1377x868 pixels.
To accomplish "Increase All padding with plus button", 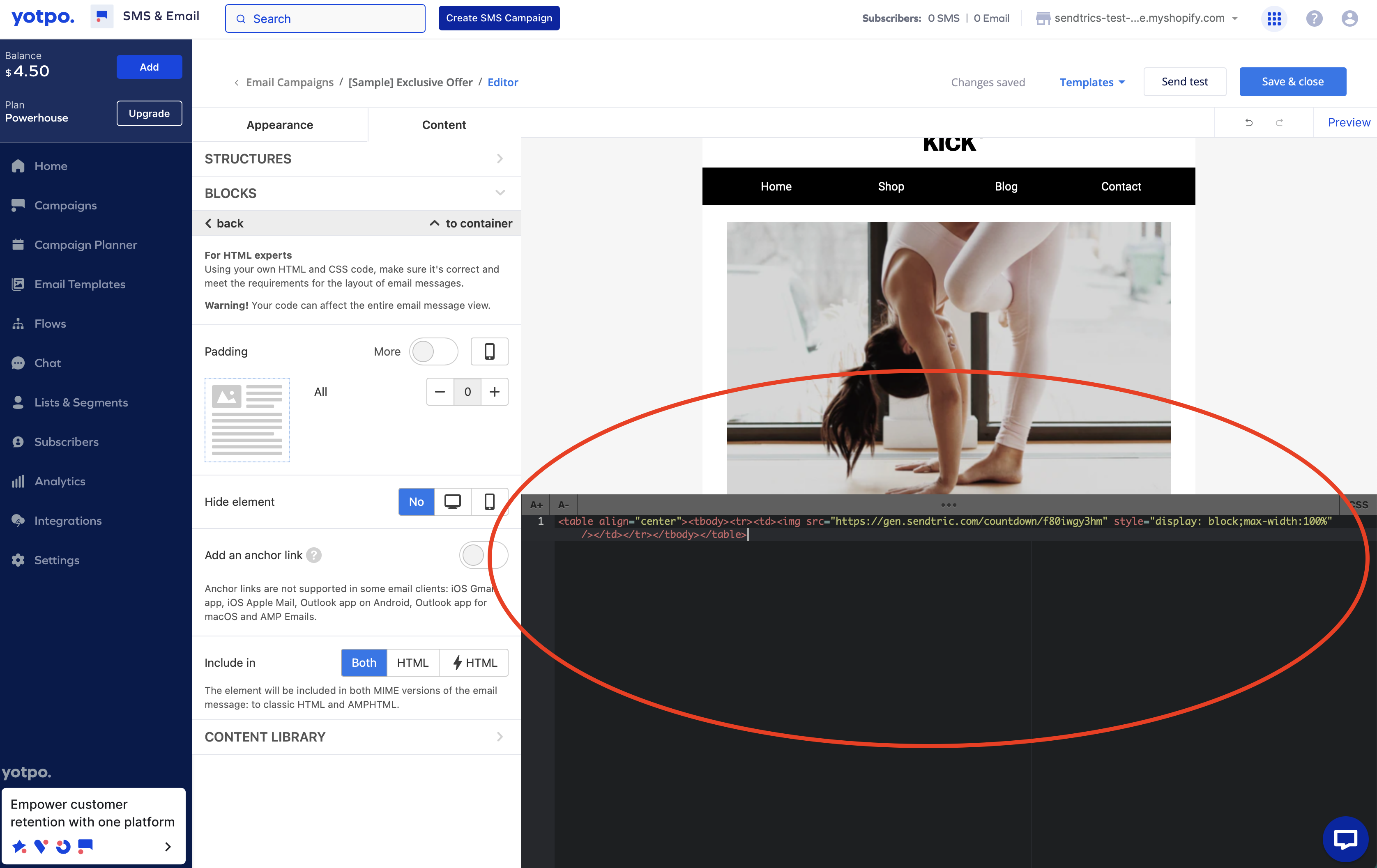I will coord(495,391).
